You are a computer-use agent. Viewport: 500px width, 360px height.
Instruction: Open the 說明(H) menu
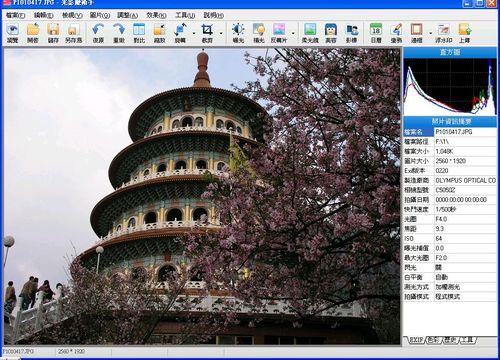(214, 15)
